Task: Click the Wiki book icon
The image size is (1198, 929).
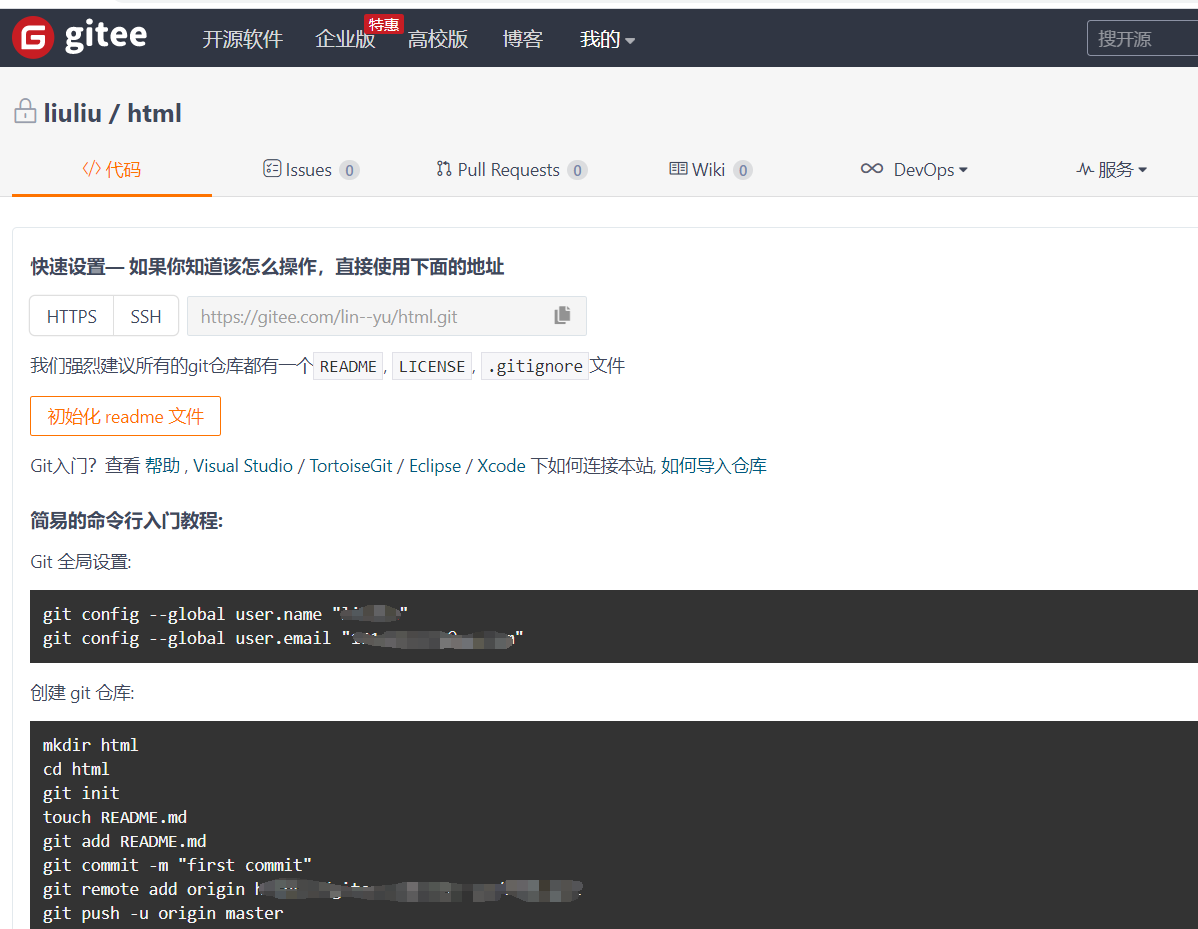Action: coord(678,168)
